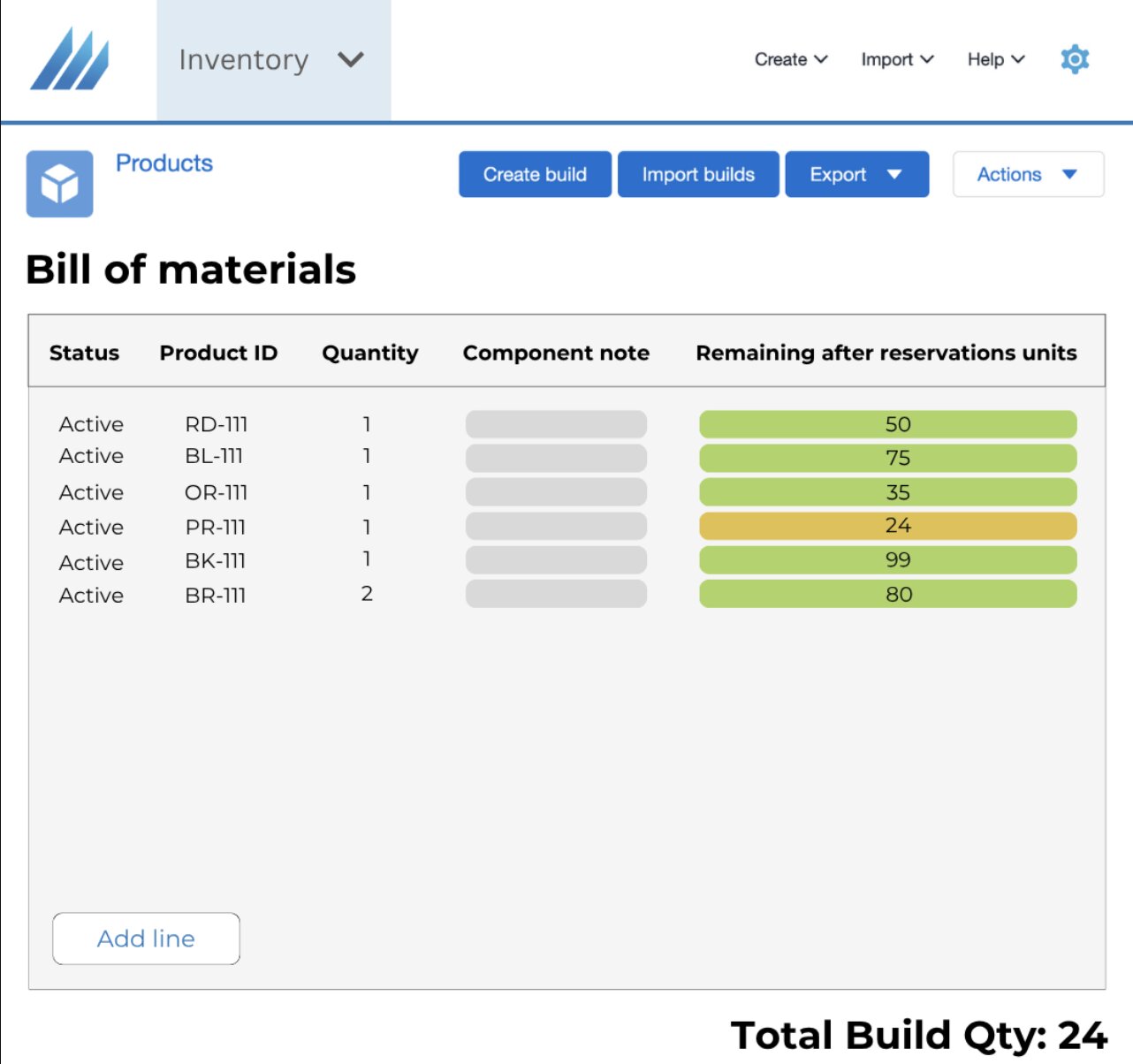The width and height of the screenshot is (1133, 1064).
Task: Select the PR-111 product row ID
Action: [216, 528]
